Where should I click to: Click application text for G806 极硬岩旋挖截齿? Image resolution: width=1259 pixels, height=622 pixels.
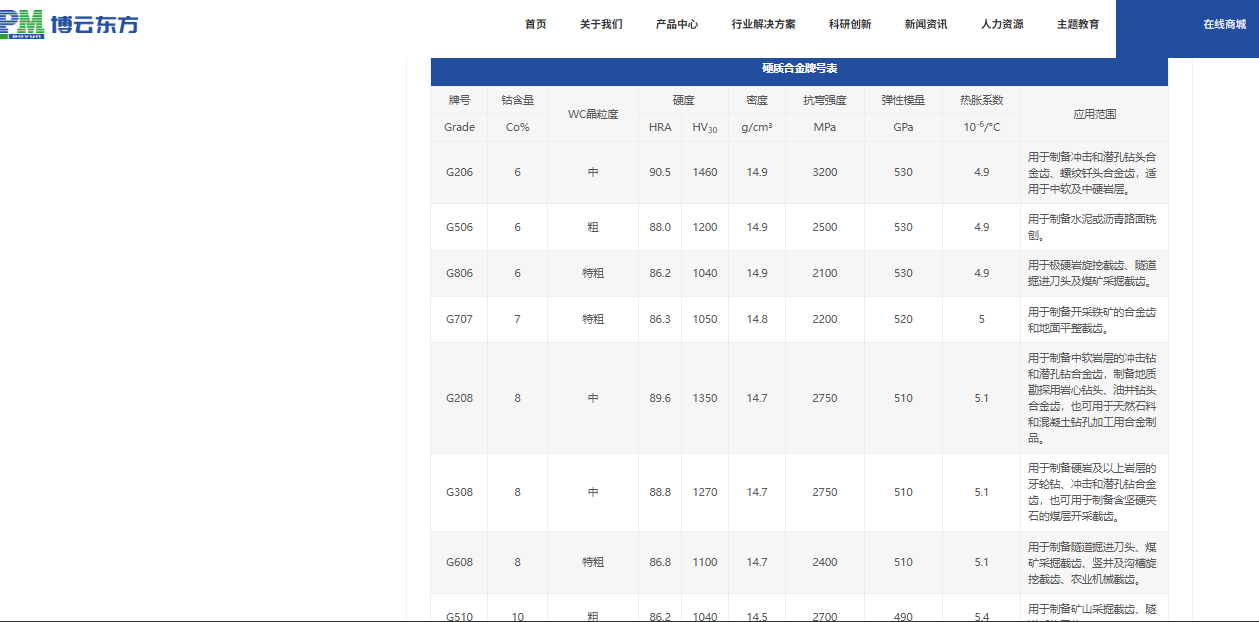tap(1092, 273)
